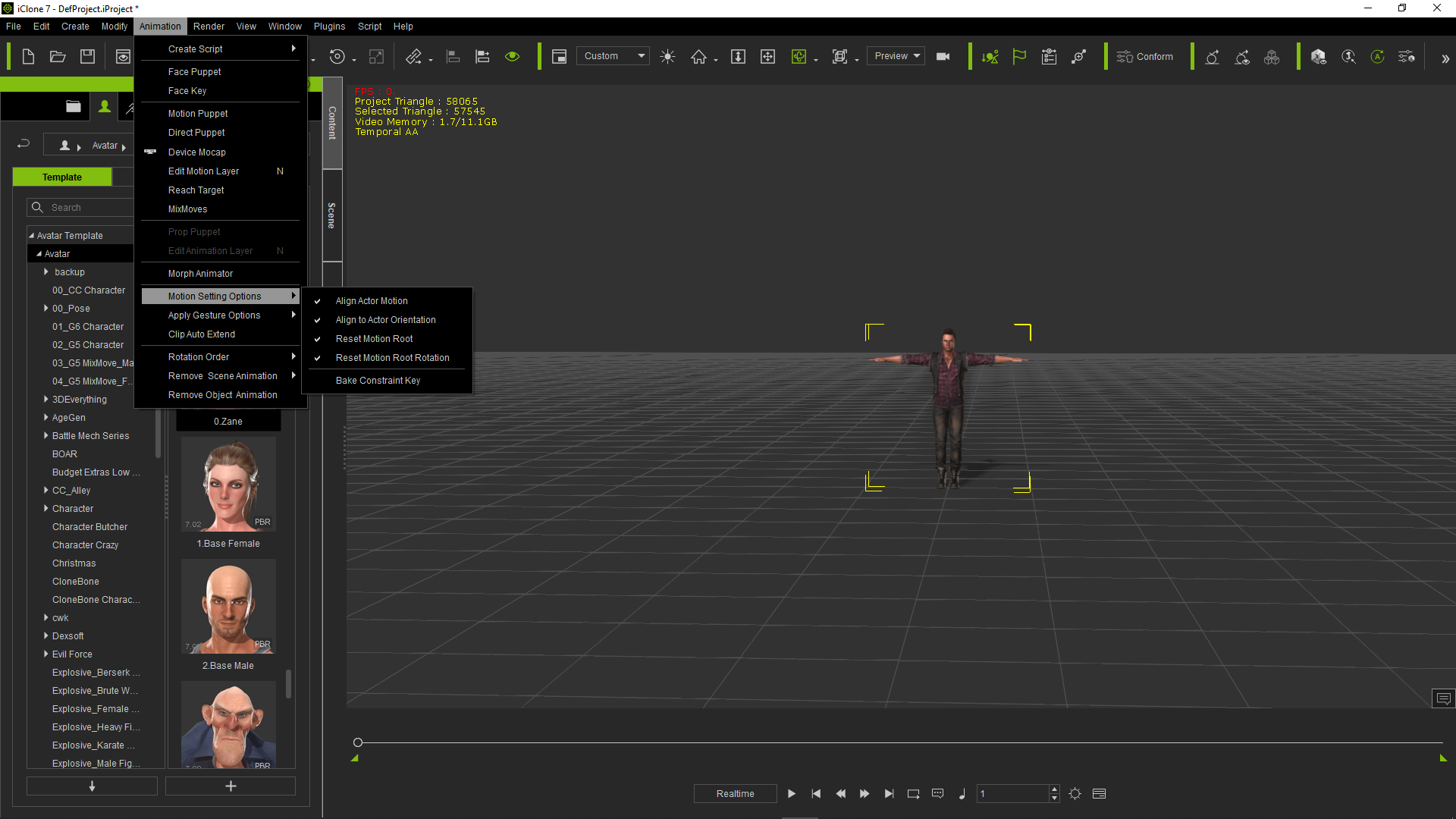Click the project settings gear icon

[1075, 793]
